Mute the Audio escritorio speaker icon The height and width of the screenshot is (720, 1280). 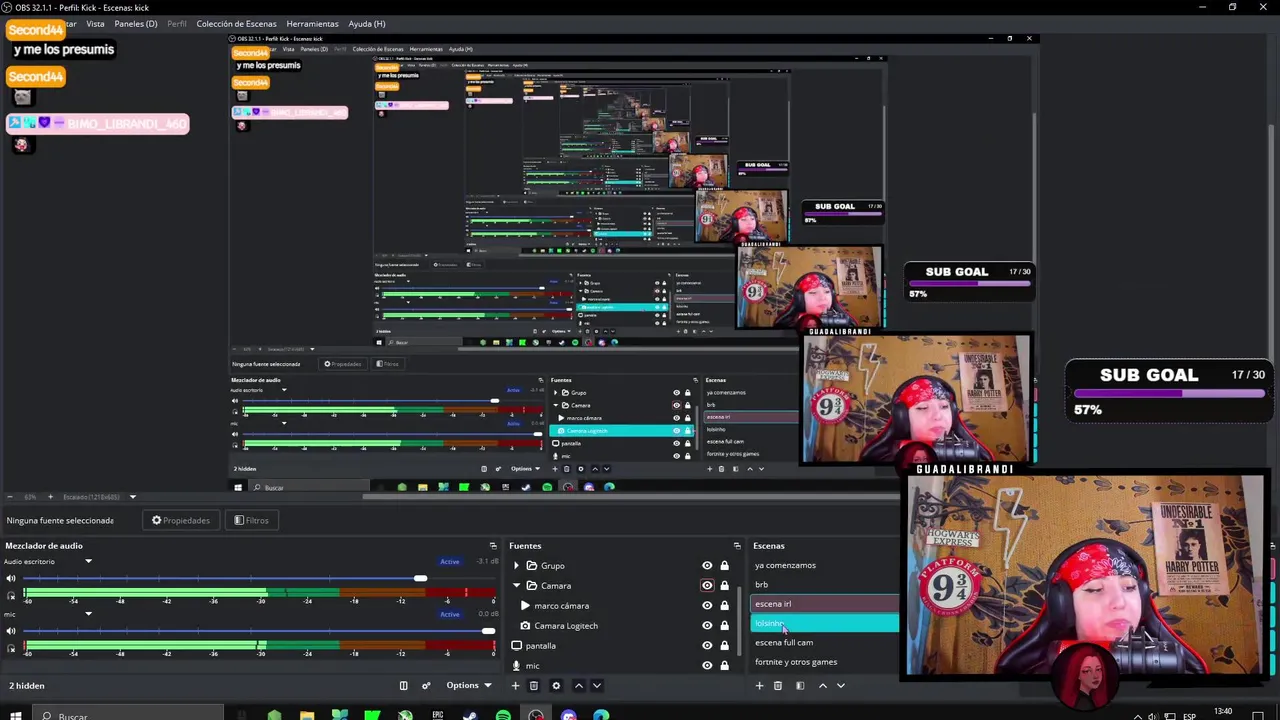[11, 578]
